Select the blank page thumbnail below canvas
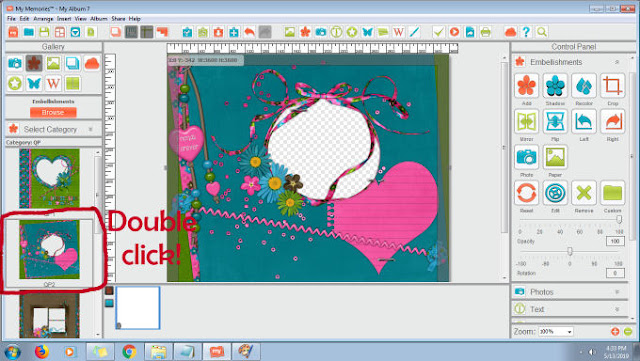The width and height of the screenshot is (640, 361). coord(138,308)
